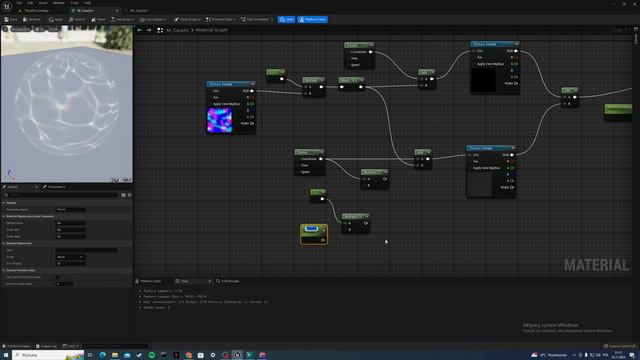Image resolution: width=640 pixels, height=360 pixels.
Task: Click the Windows taskbar search box
Action: (x=48, y=355)
